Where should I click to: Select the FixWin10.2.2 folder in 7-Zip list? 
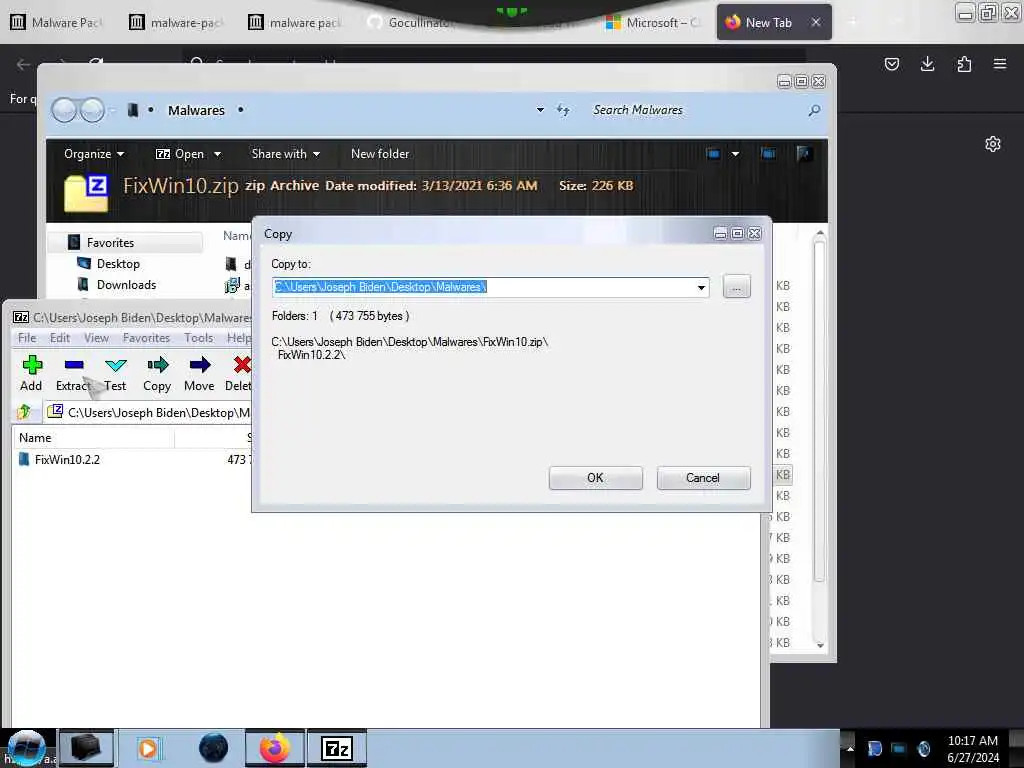coord(60,460)
